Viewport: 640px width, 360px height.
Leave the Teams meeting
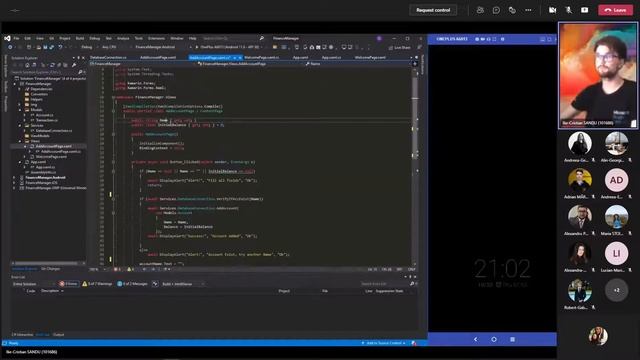point(615,10)
